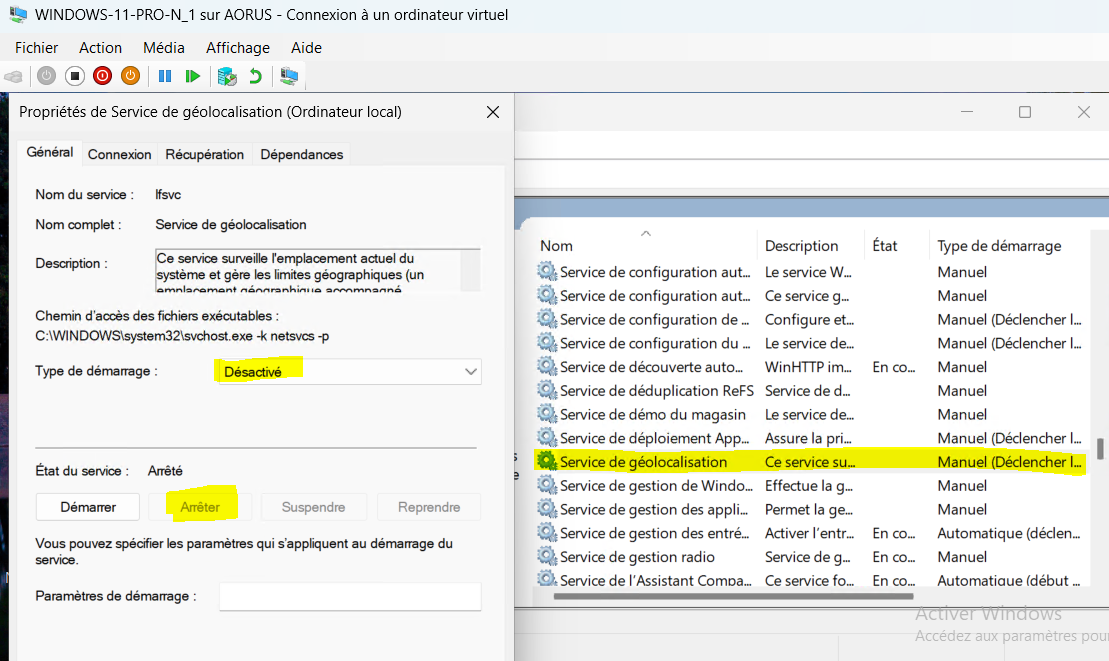Create a checkpoint with the server-clock icon
This screenshot has width=1109, height=661.
[x=227, y=76]
